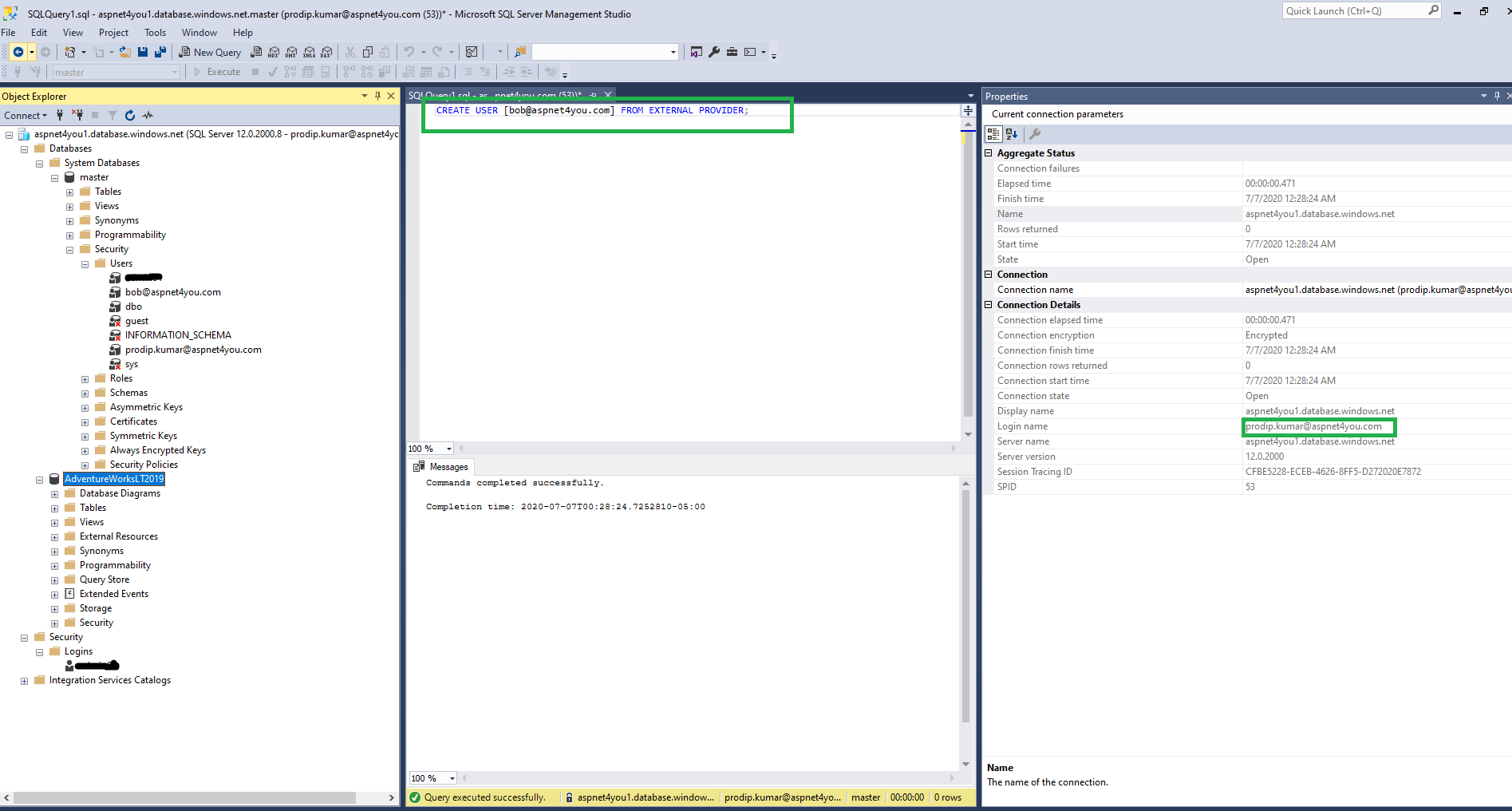Collapse the Aggregate Status section

coord(989,153)
